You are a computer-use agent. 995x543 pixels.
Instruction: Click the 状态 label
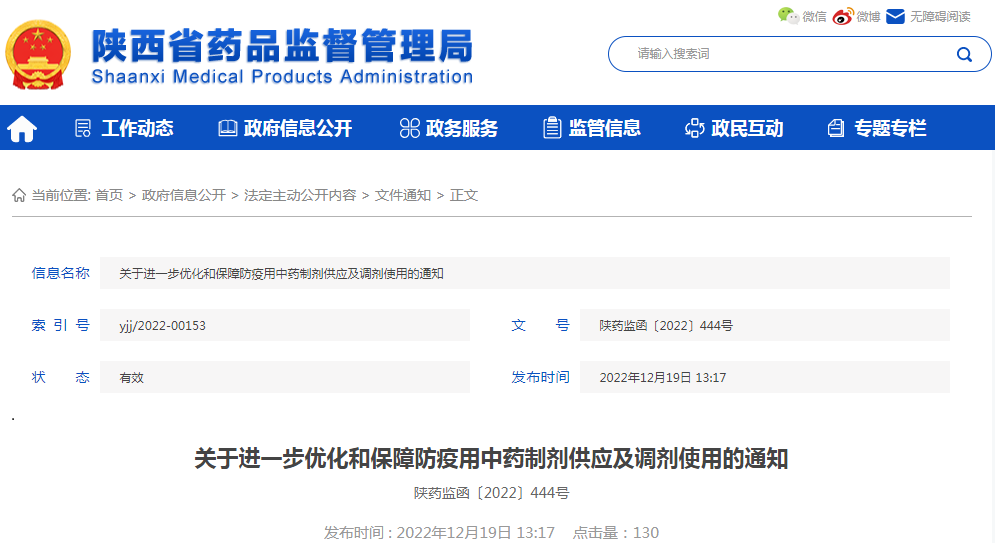click(60, 377)
